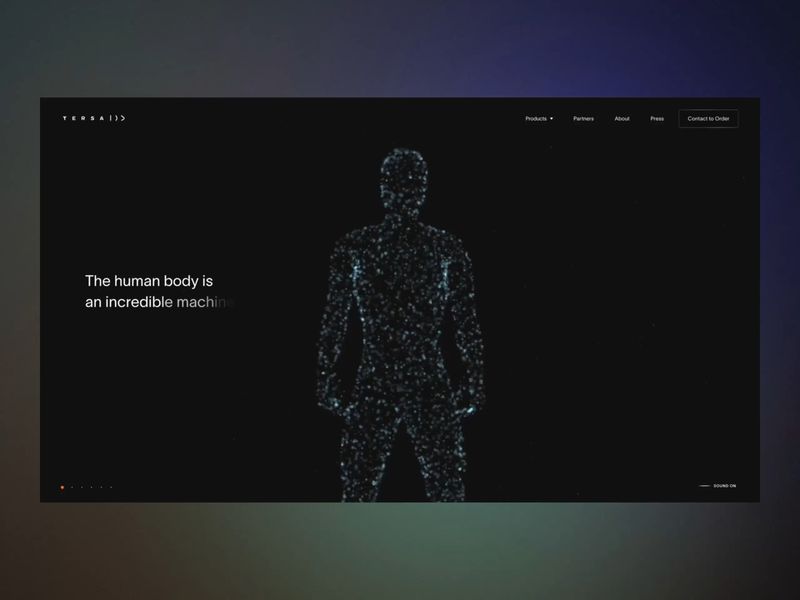Click the TERSA wordmark logo
This screenshot has height=600, width=800.
click(x=82, y=118)
